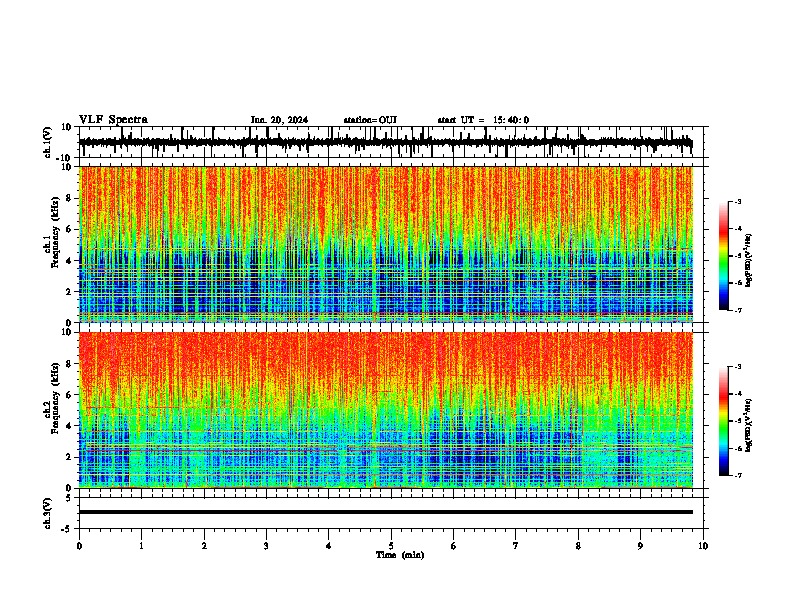This screenshot has height=612, width=792.
Task: Click the ch.3 flat black voltage trace
Action: 386,512
